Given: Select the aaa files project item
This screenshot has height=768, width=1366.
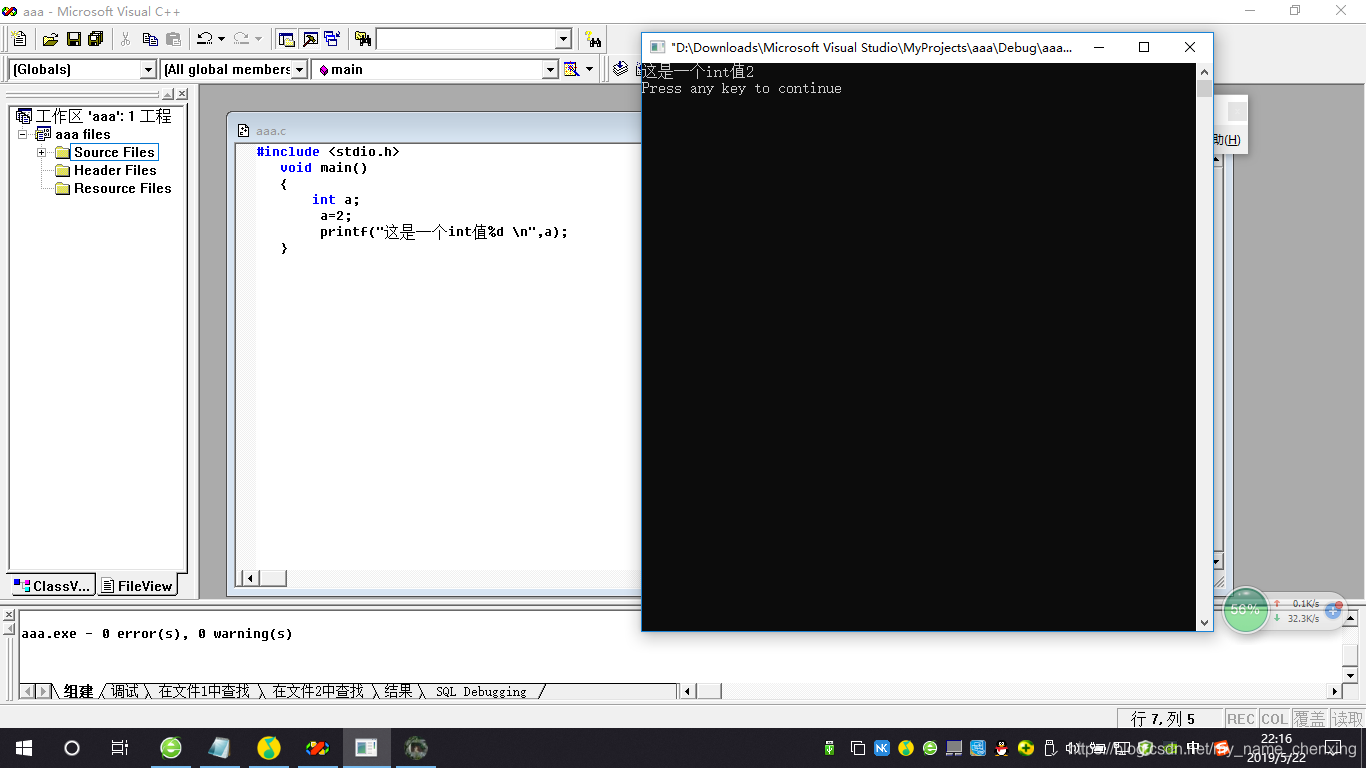Looking at the screenshot, I should [x=82, y=134].
